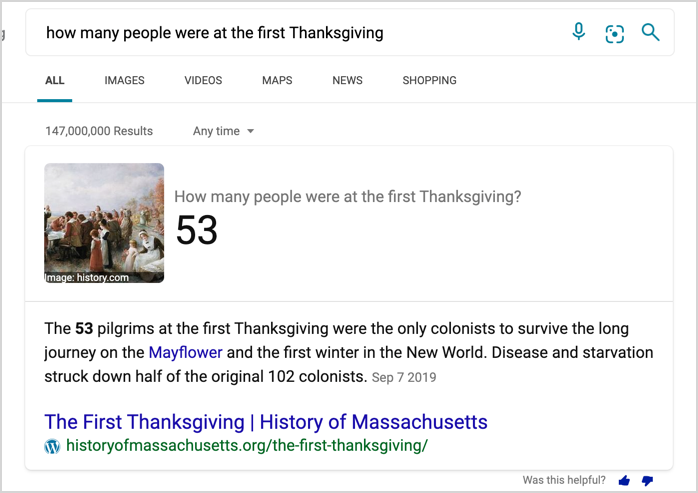Click the WordPress icon beside the URL

coord(53,446)
